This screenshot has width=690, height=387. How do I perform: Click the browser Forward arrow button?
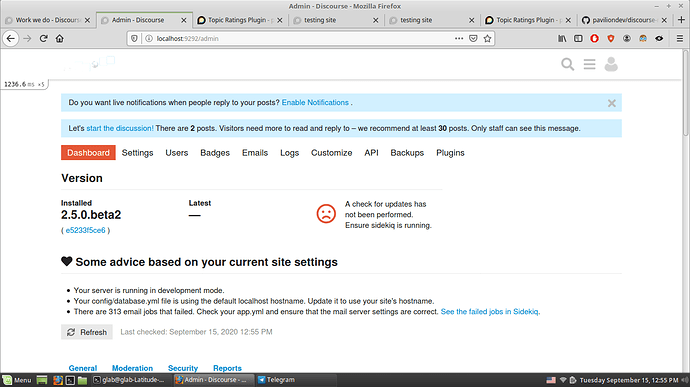27,39
